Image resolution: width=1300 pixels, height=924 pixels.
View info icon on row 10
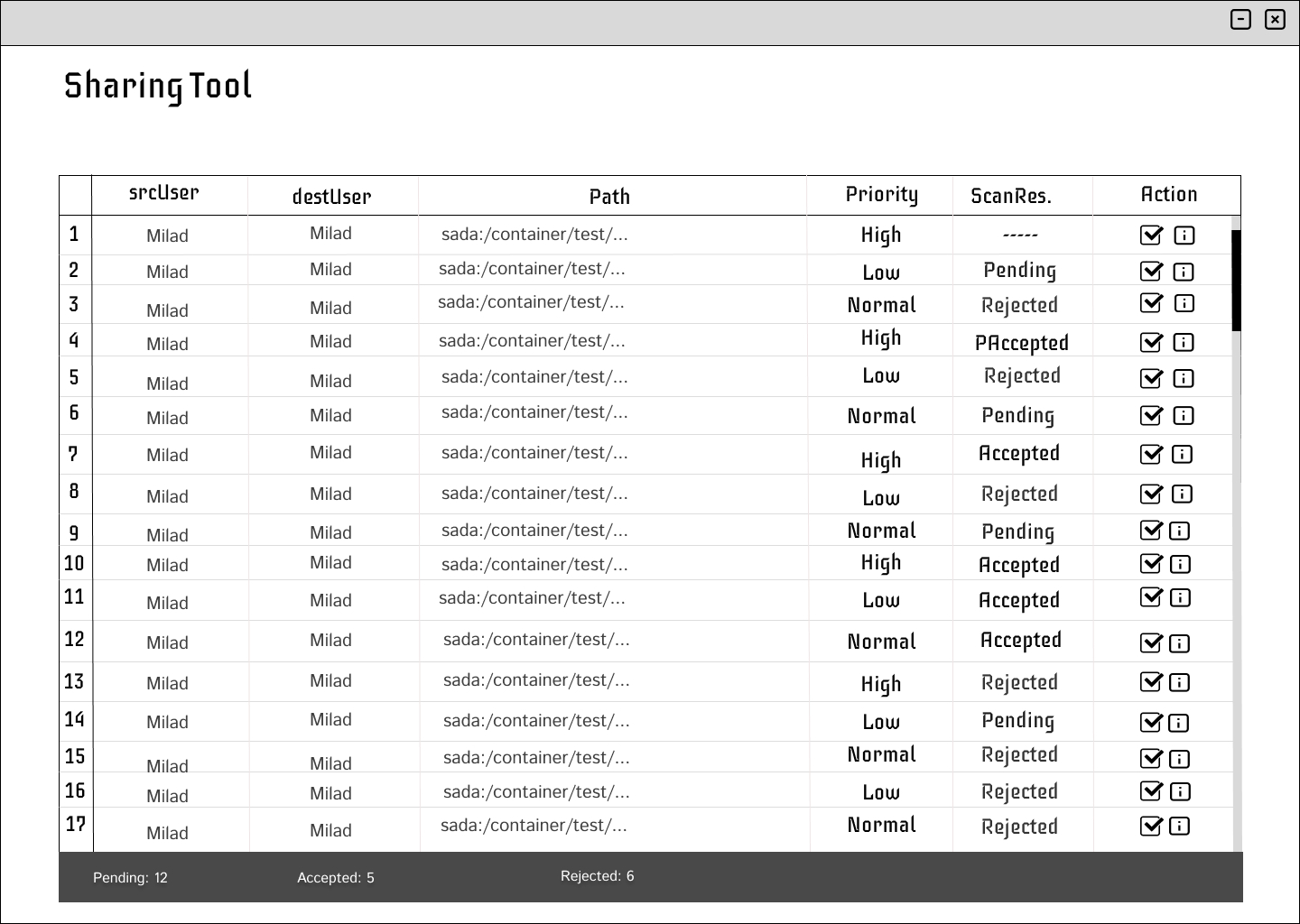pos(1180,564)
